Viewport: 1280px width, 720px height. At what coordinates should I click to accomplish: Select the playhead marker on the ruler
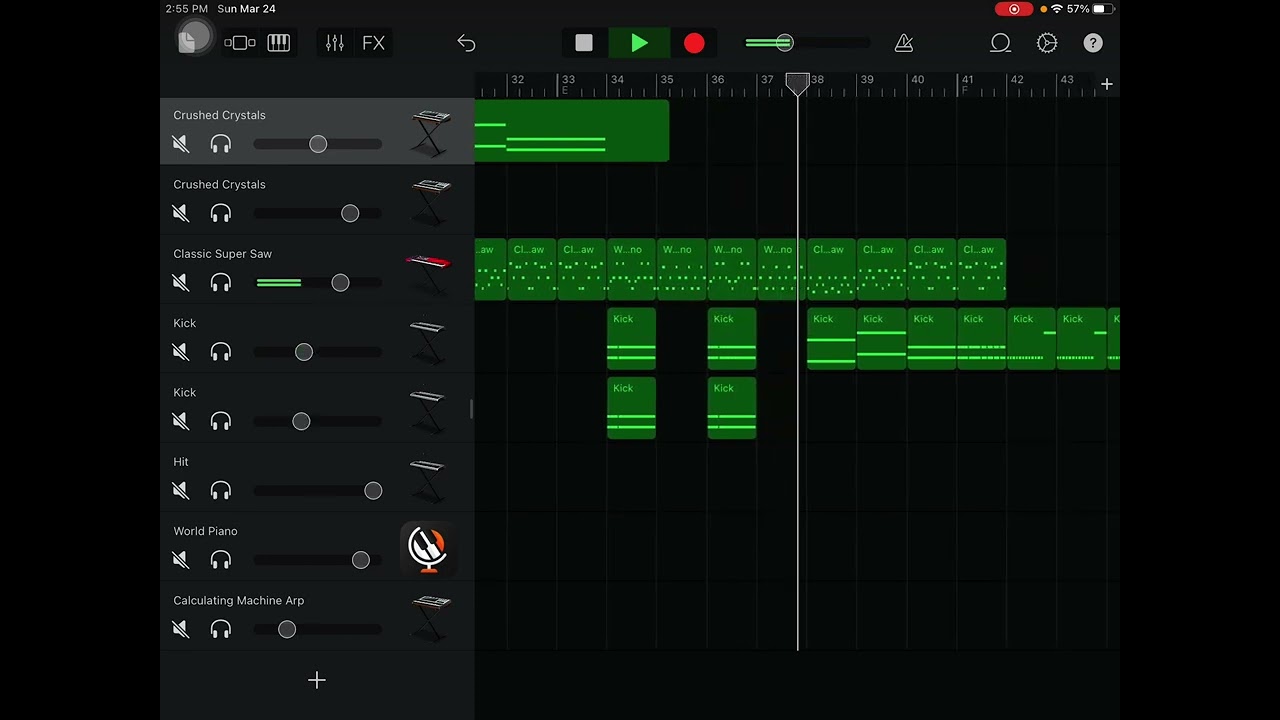797,84
